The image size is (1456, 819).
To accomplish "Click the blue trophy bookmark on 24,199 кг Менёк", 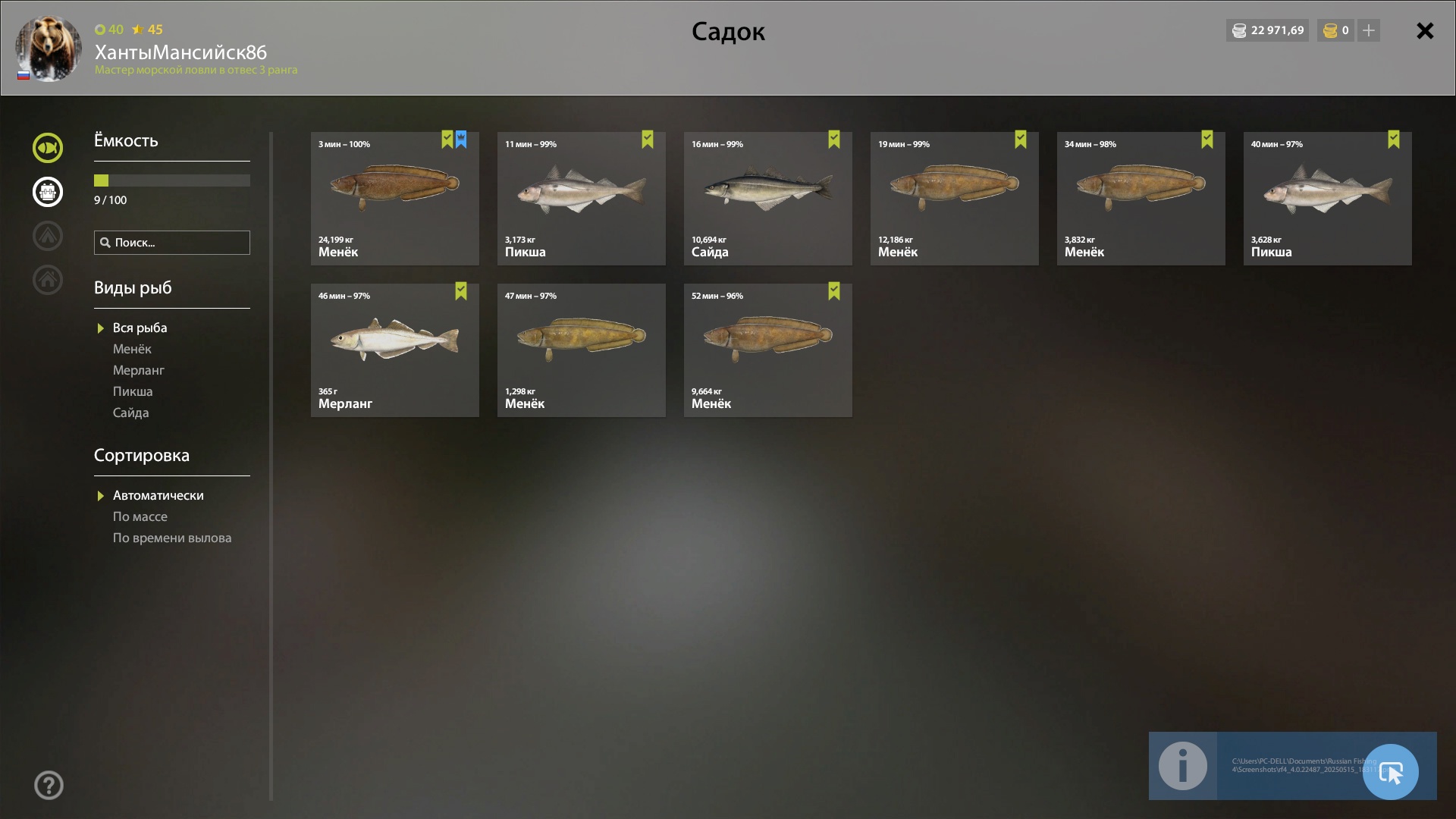I will tap(461, 140).
